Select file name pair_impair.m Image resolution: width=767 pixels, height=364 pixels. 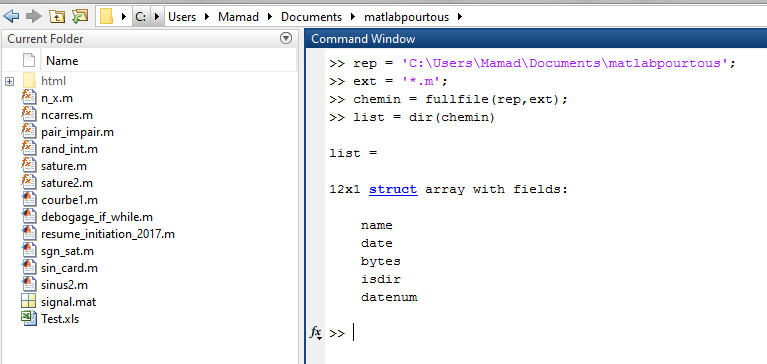[x=77, y=132]
